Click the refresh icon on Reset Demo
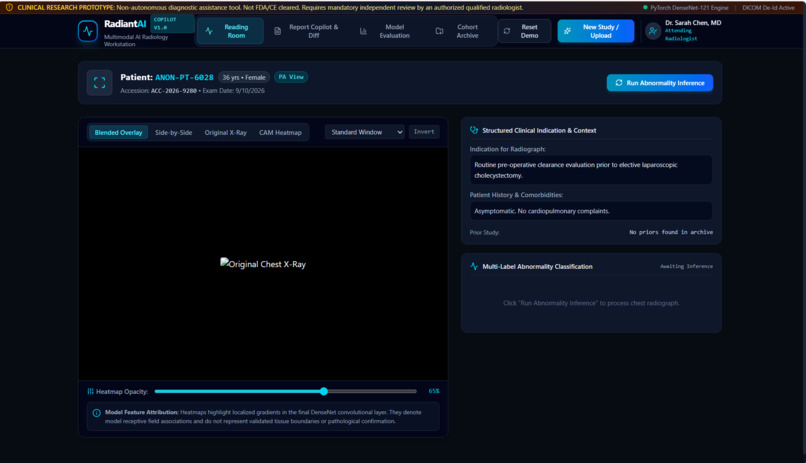 coord(507,31)
